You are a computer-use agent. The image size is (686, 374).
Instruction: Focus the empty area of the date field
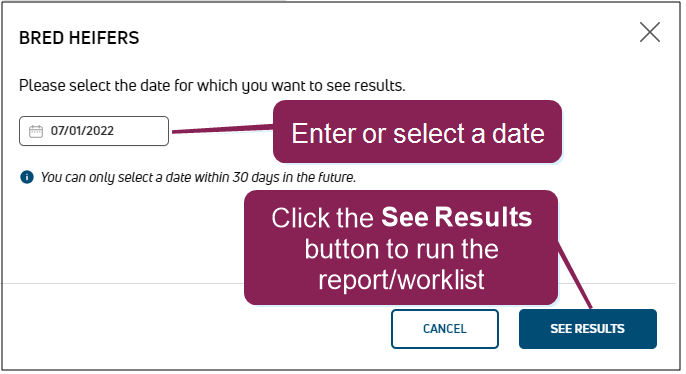click(x=140, y=131)
